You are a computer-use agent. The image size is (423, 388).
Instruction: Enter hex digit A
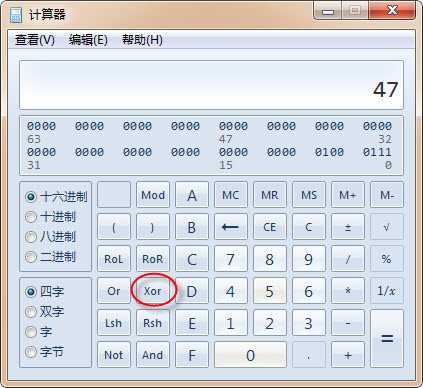[x=192, y=195]
